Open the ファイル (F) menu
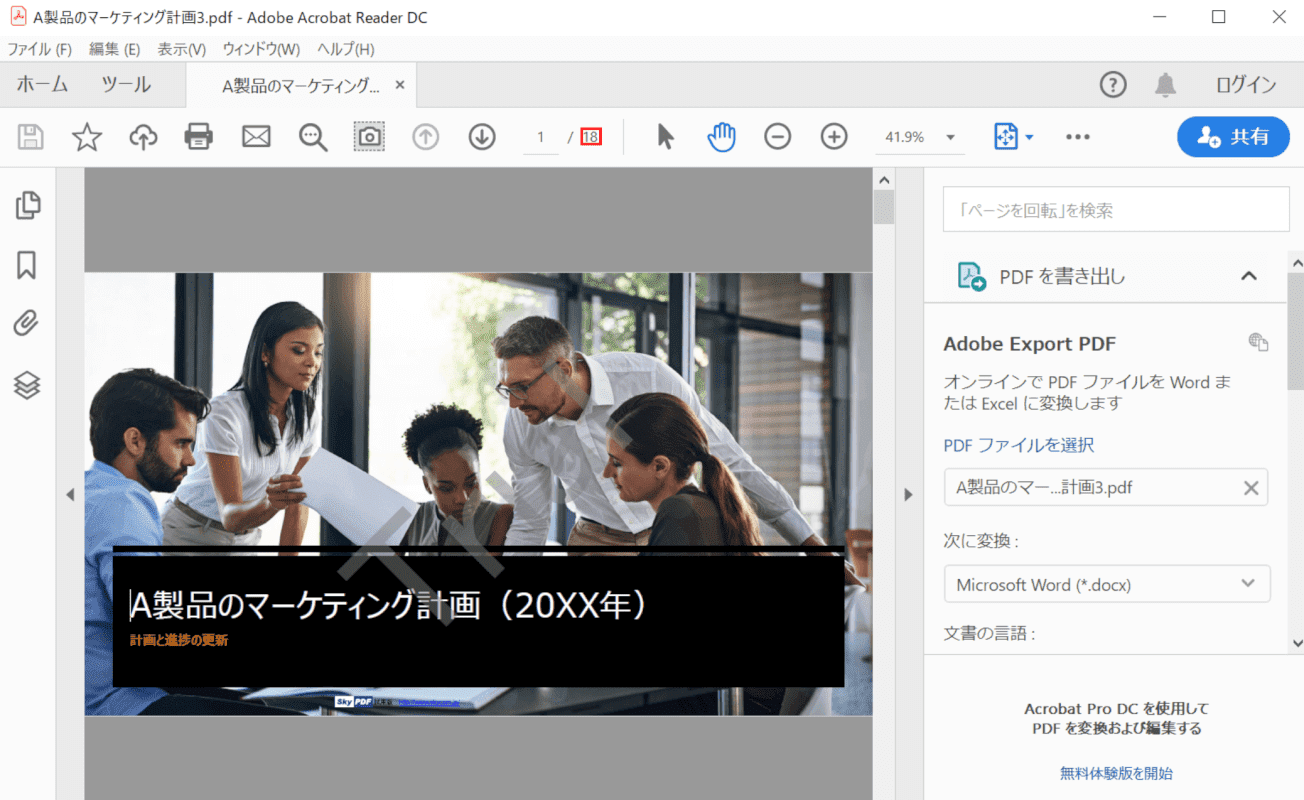The width and height of the screenshot is (1304, 800). [x=39, y=49]
